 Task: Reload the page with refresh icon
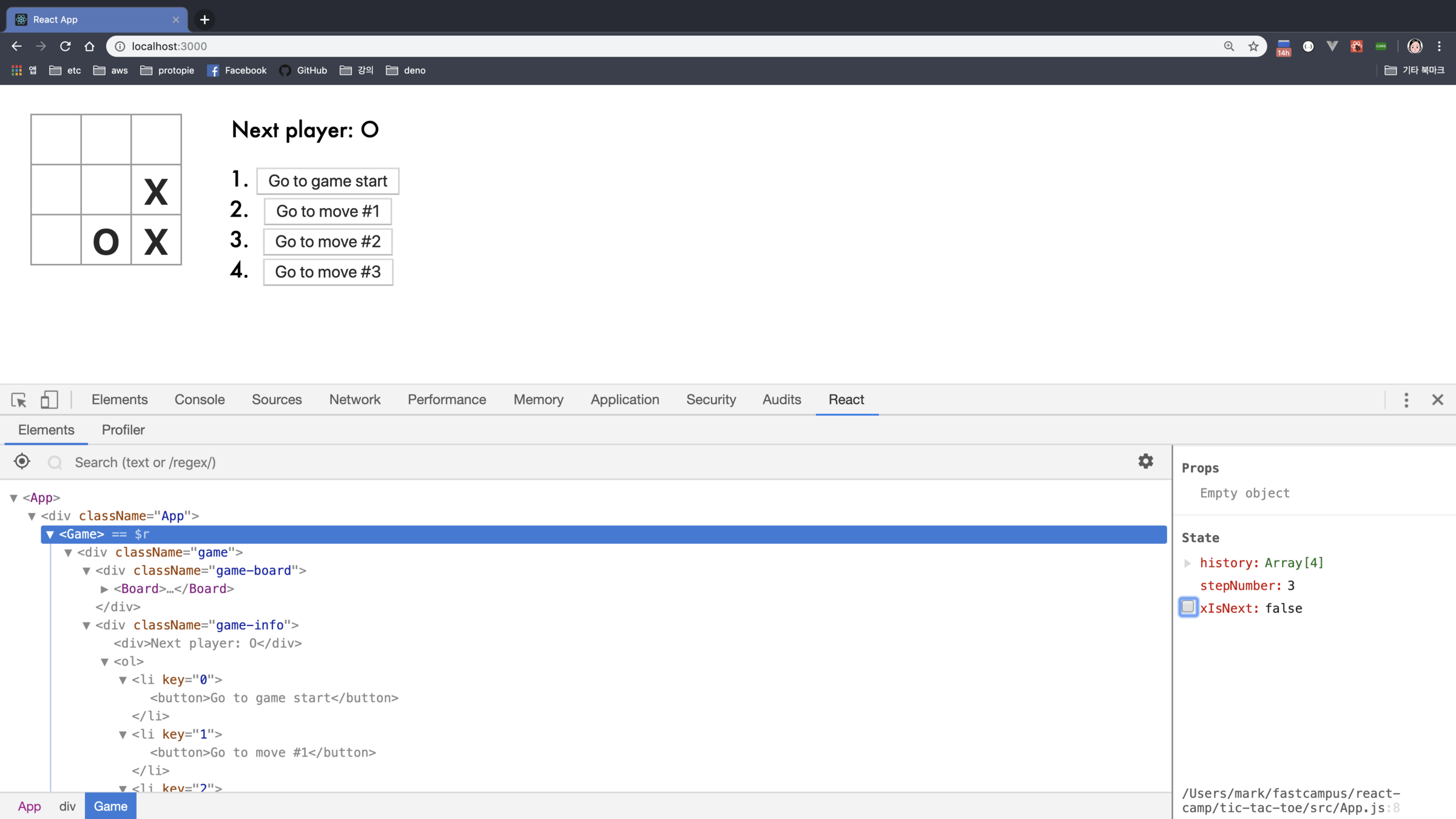(66, 46)
